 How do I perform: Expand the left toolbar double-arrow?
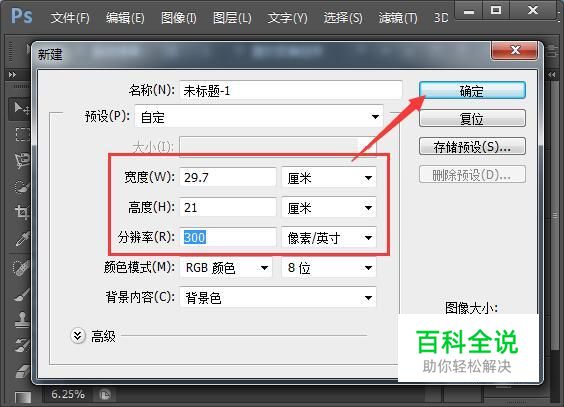coord(12,75)
